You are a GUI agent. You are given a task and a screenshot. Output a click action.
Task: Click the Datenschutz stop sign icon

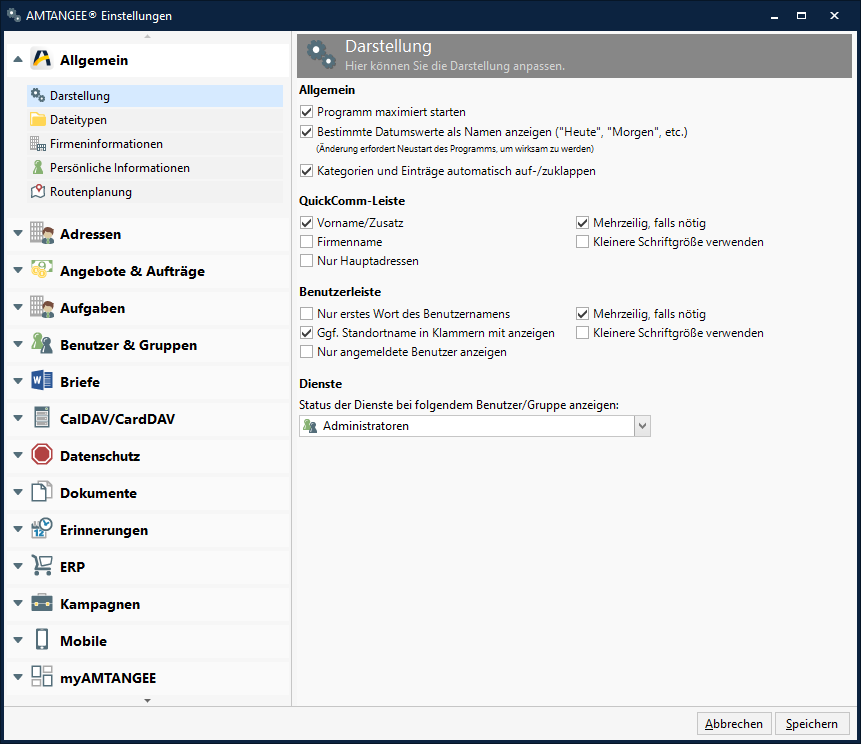(x=42, y=455)
